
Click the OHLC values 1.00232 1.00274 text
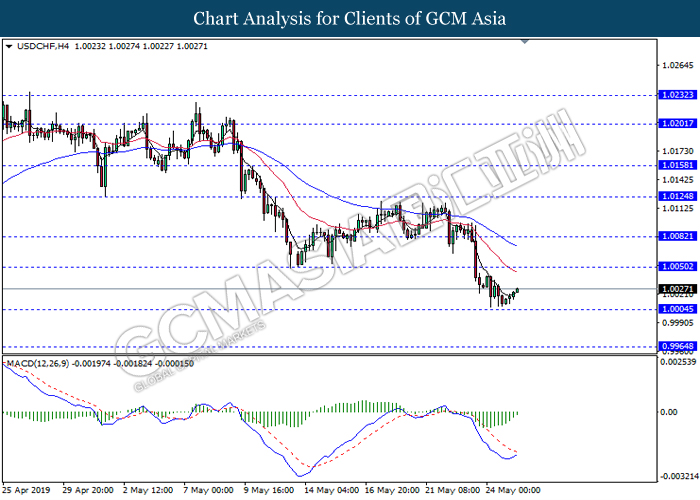point(107,46)
